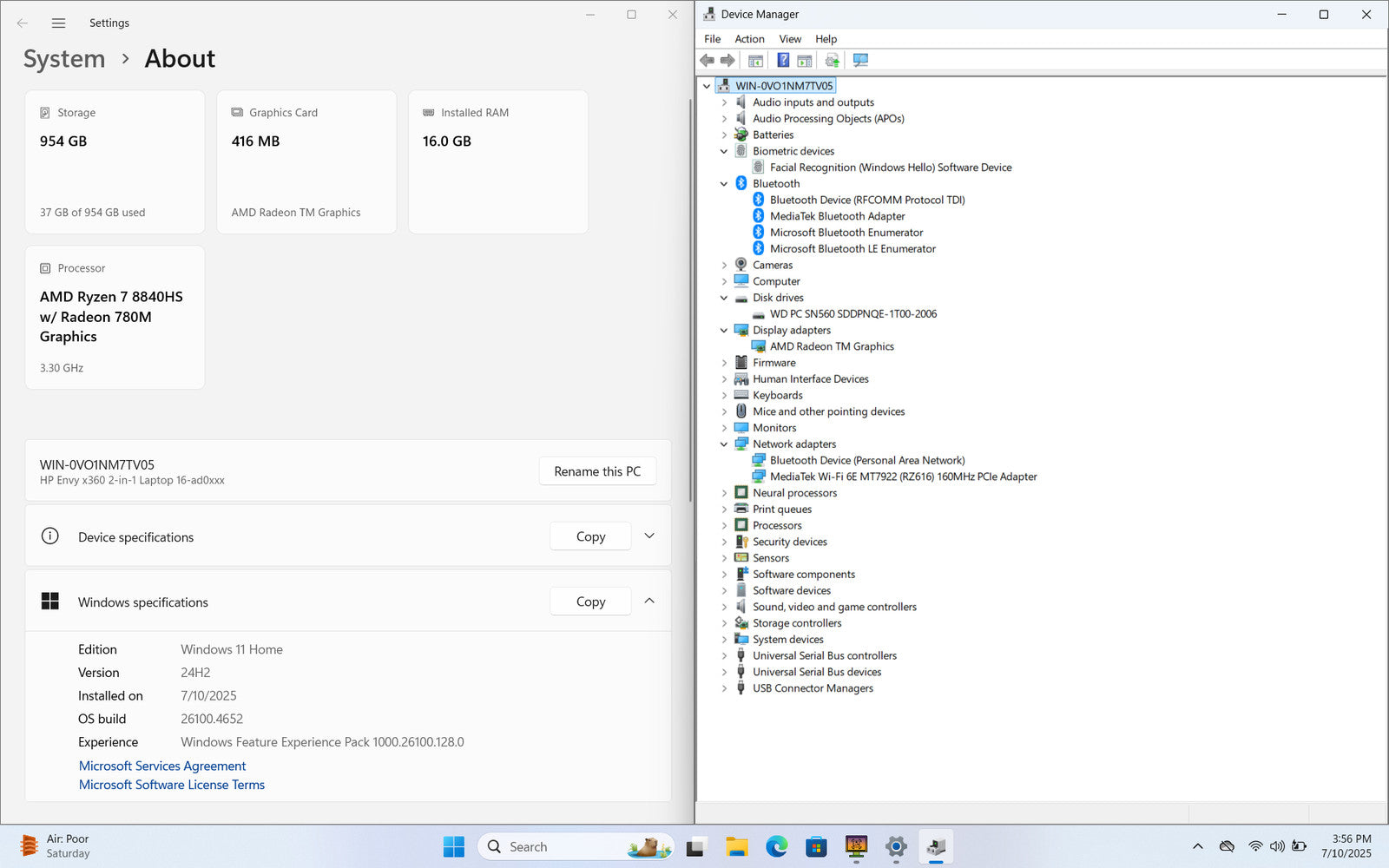This screenshot has width=1389, height=868.
Task: Open the Help toolbar icon in Device Manager
Action: click(783, 60)
